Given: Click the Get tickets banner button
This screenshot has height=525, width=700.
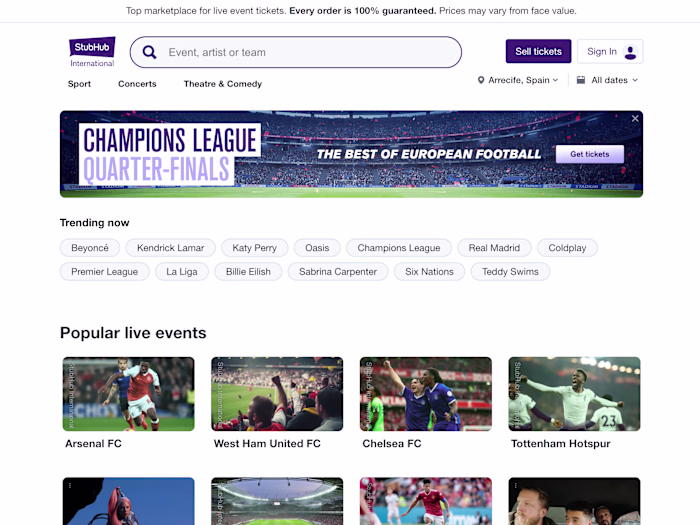Looking at the screenshot, I should click(x=590, y=154).
